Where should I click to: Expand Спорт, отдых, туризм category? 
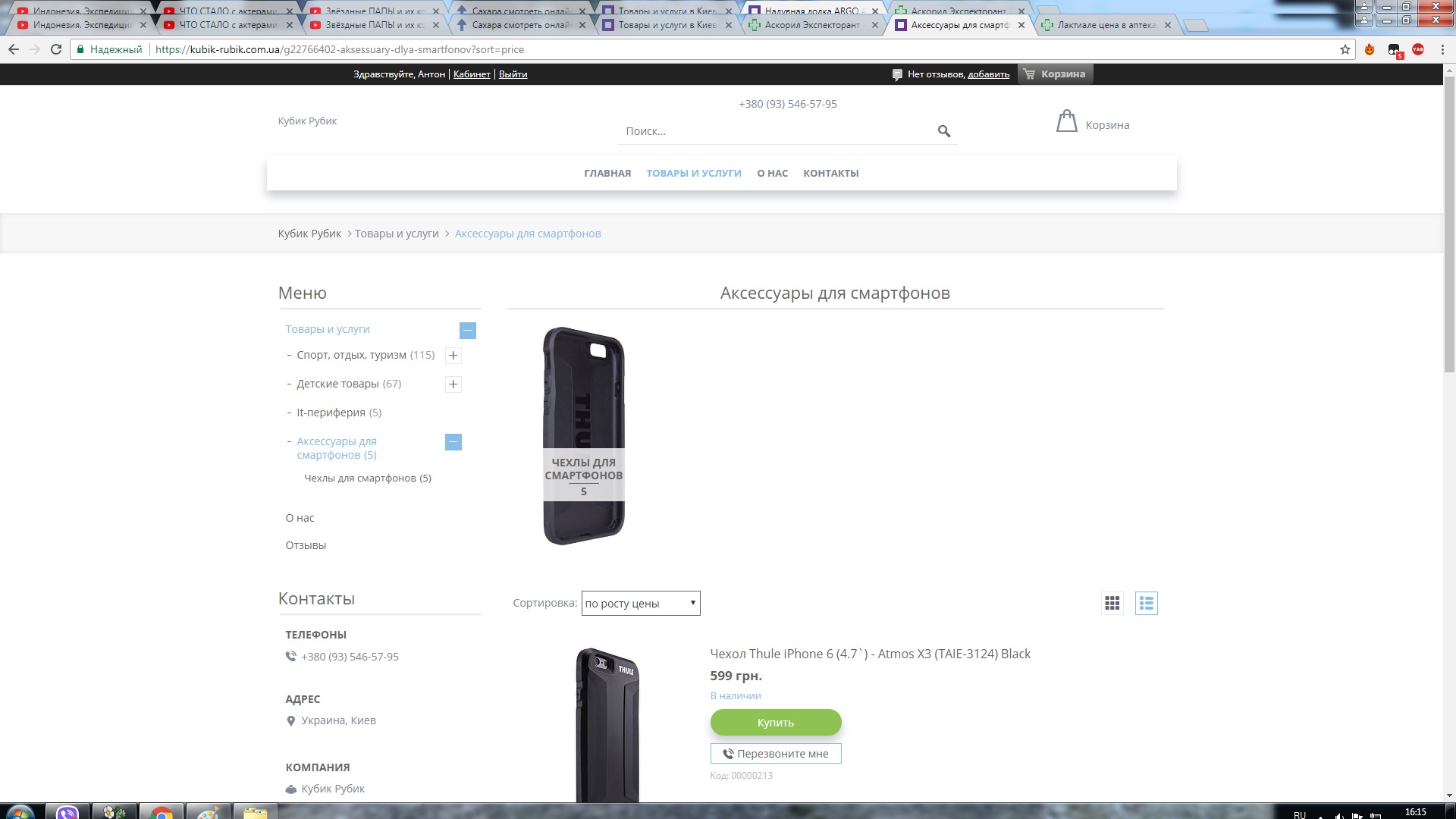click(453, 355)
